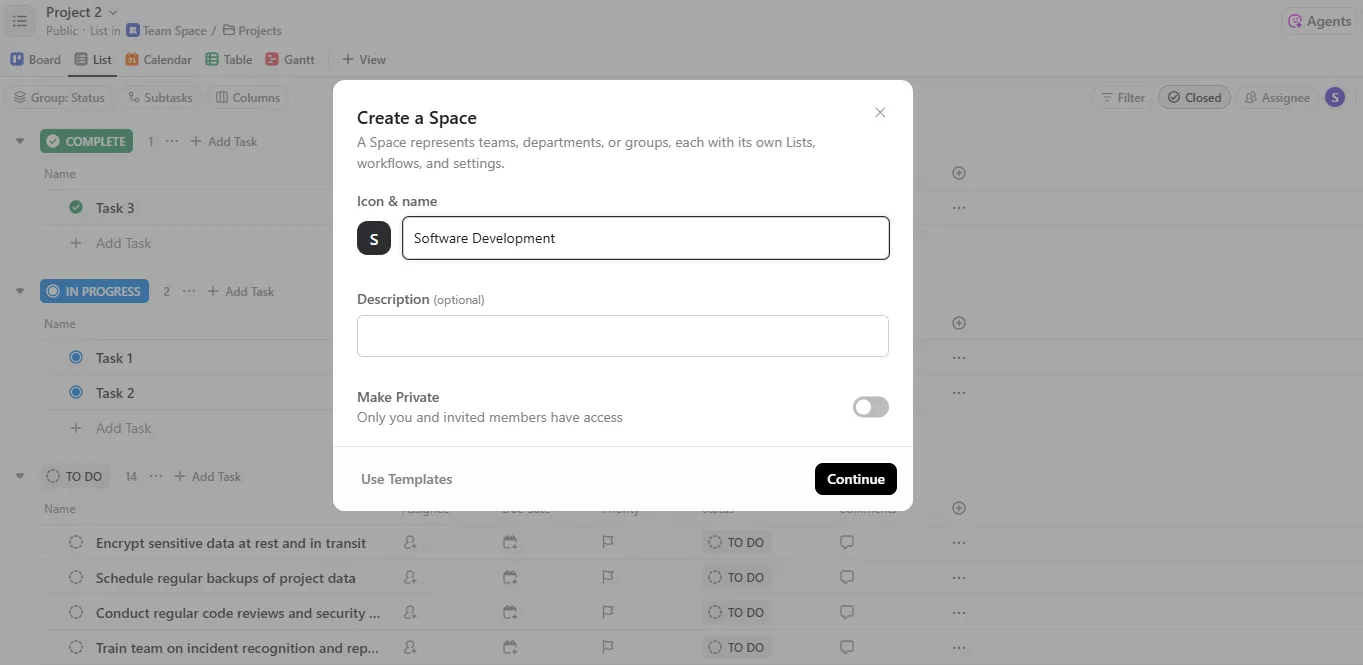Close the Create a Space dialog

[x=880, y=112]
